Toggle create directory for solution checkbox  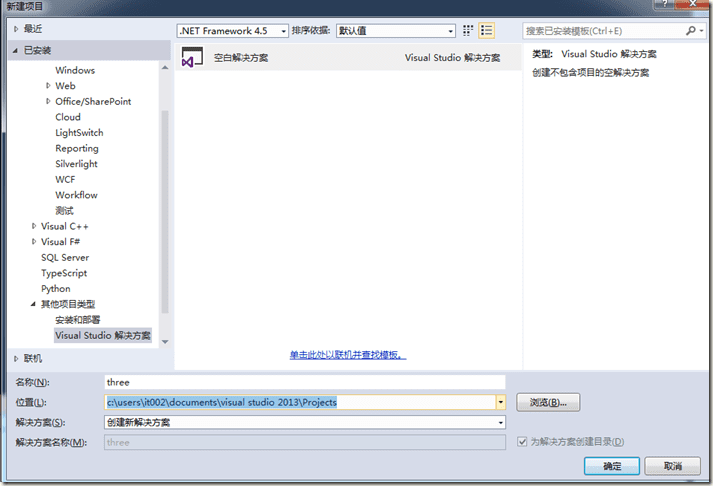click(x=522, y=441)
